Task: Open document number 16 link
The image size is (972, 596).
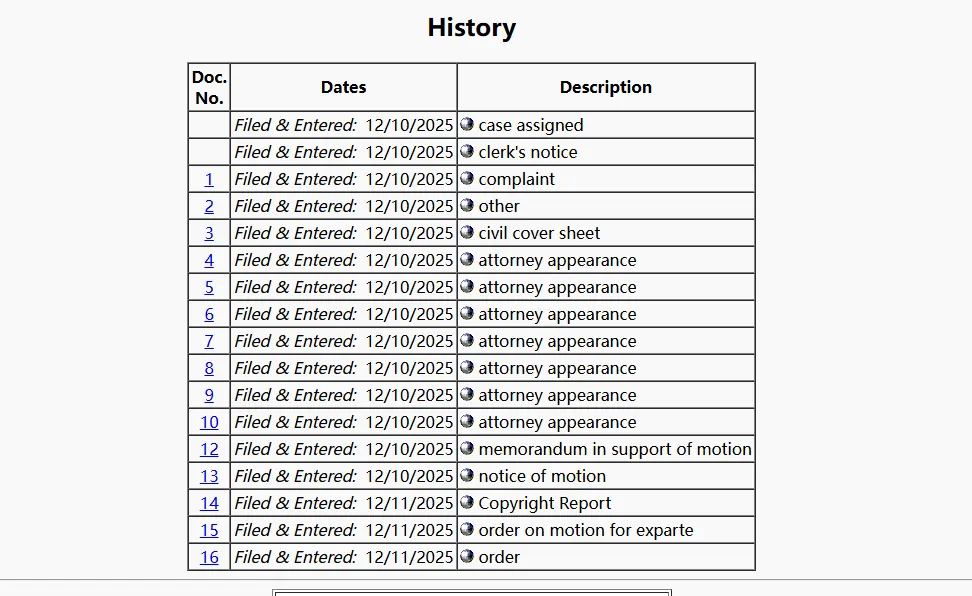Action: coord(209,558)
